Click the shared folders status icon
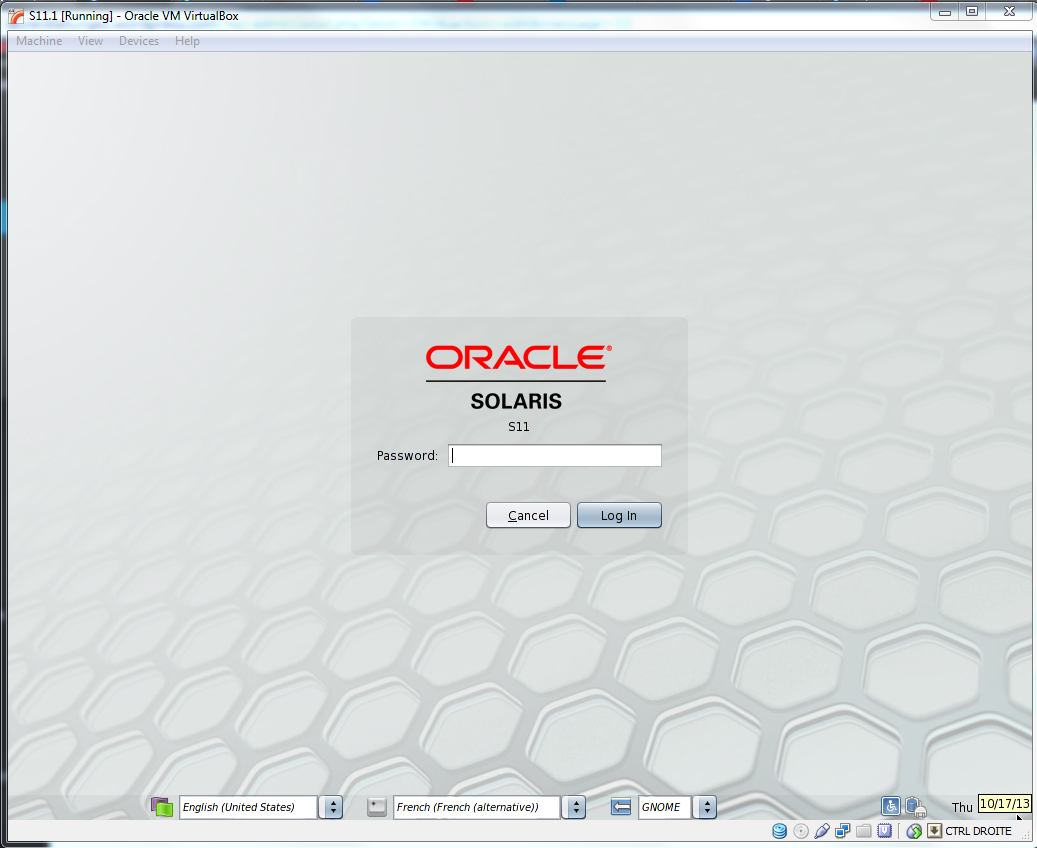 tap(864, 831)
